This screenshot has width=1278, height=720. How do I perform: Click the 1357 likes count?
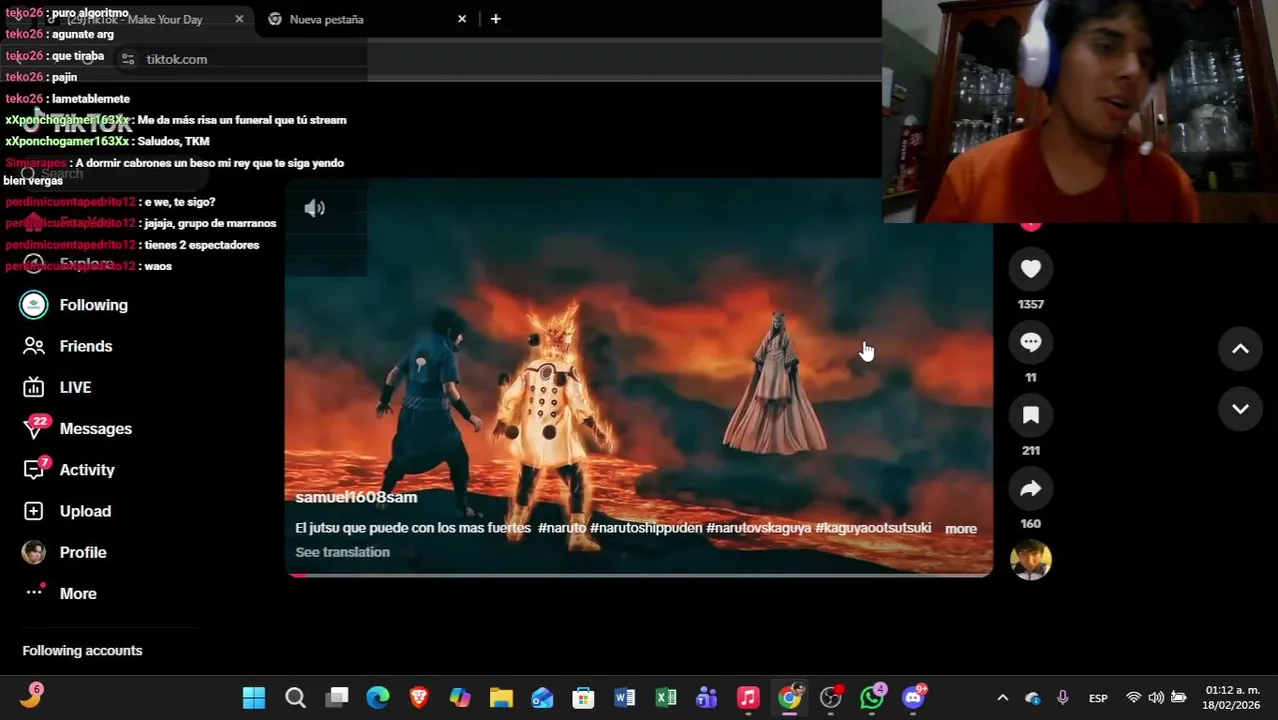1030,304
